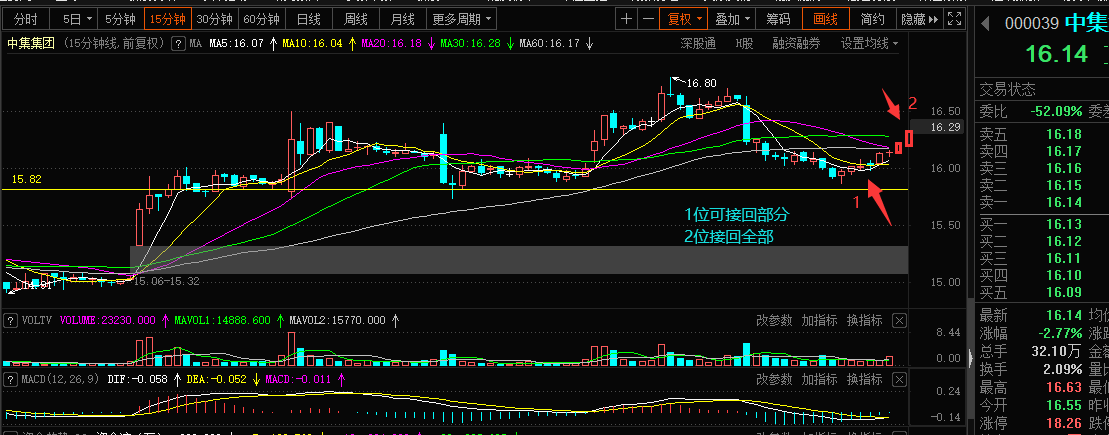Click the DIF:-0.058 MACD value
1109x435 pixels.
click(x=137, y=379)
